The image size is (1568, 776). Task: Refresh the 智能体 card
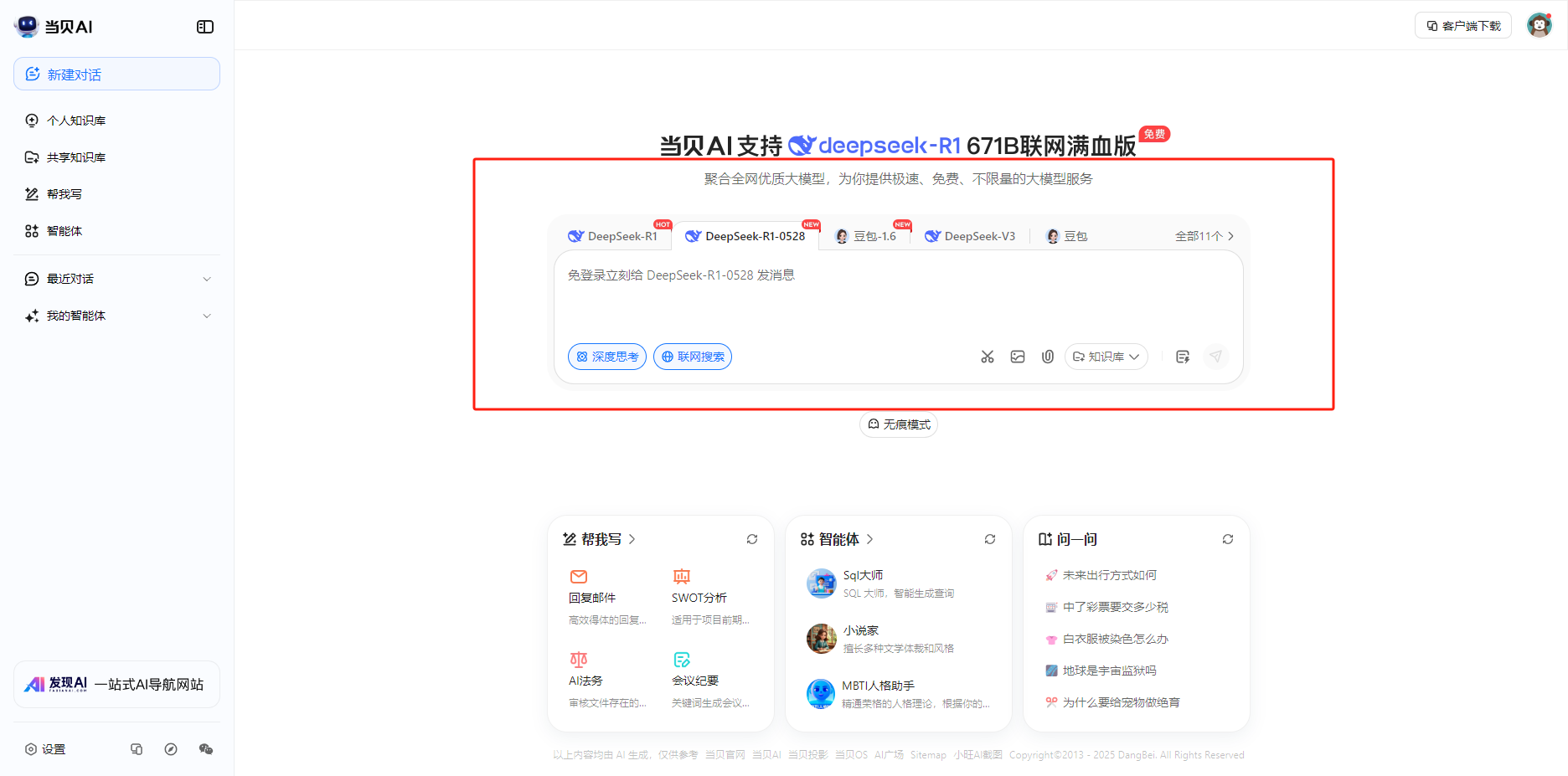pyautogui.click(x=990, y=539)
